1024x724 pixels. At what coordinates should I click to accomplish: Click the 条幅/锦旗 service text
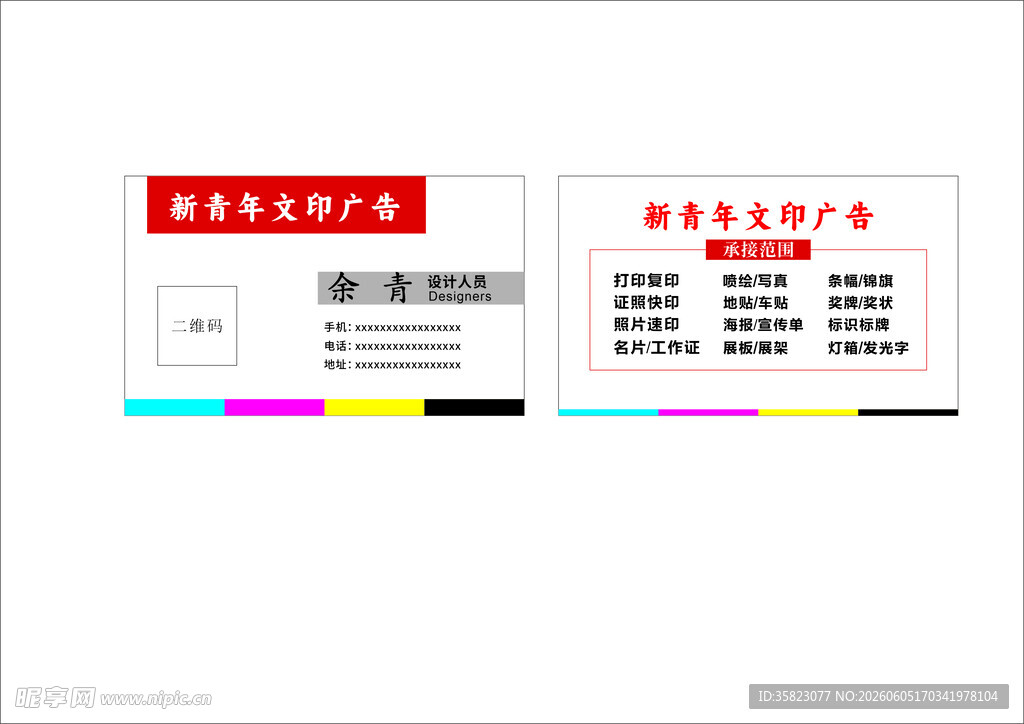click(861, 281)
